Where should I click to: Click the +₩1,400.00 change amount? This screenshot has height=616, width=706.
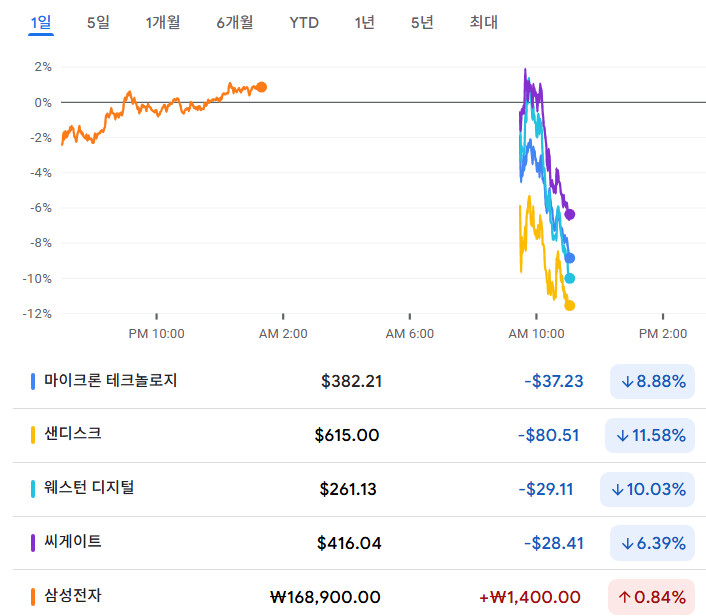click(x=530, y=597)
